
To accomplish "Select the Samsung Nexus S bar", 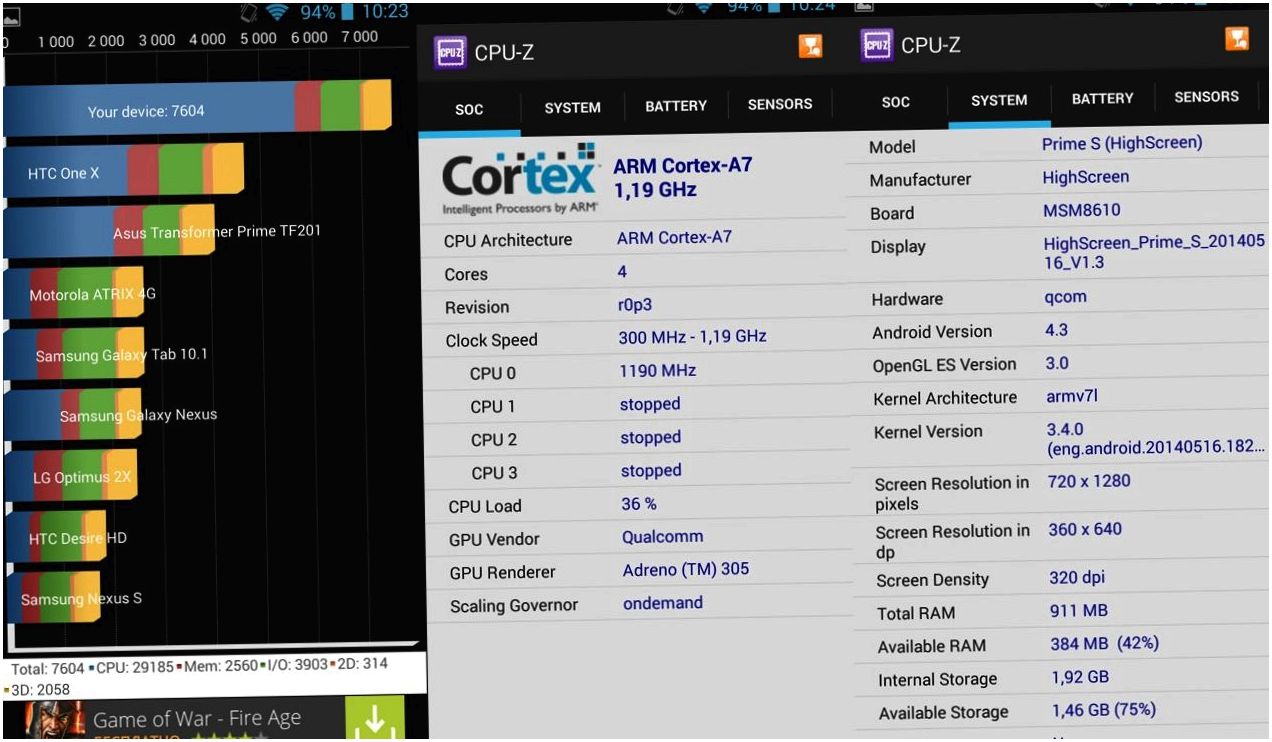I will coord(52,598).
